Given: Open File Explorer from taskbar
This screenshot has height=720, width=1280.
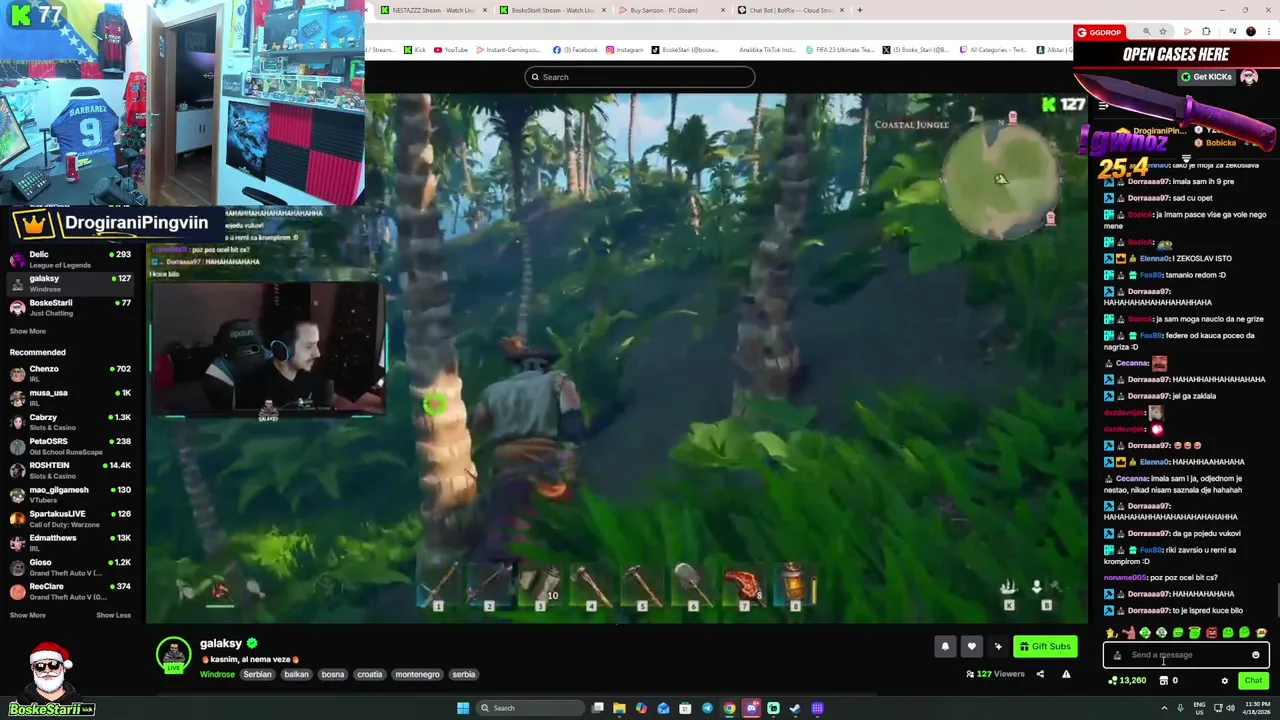Looking at the screenshot, I should 619,708.
